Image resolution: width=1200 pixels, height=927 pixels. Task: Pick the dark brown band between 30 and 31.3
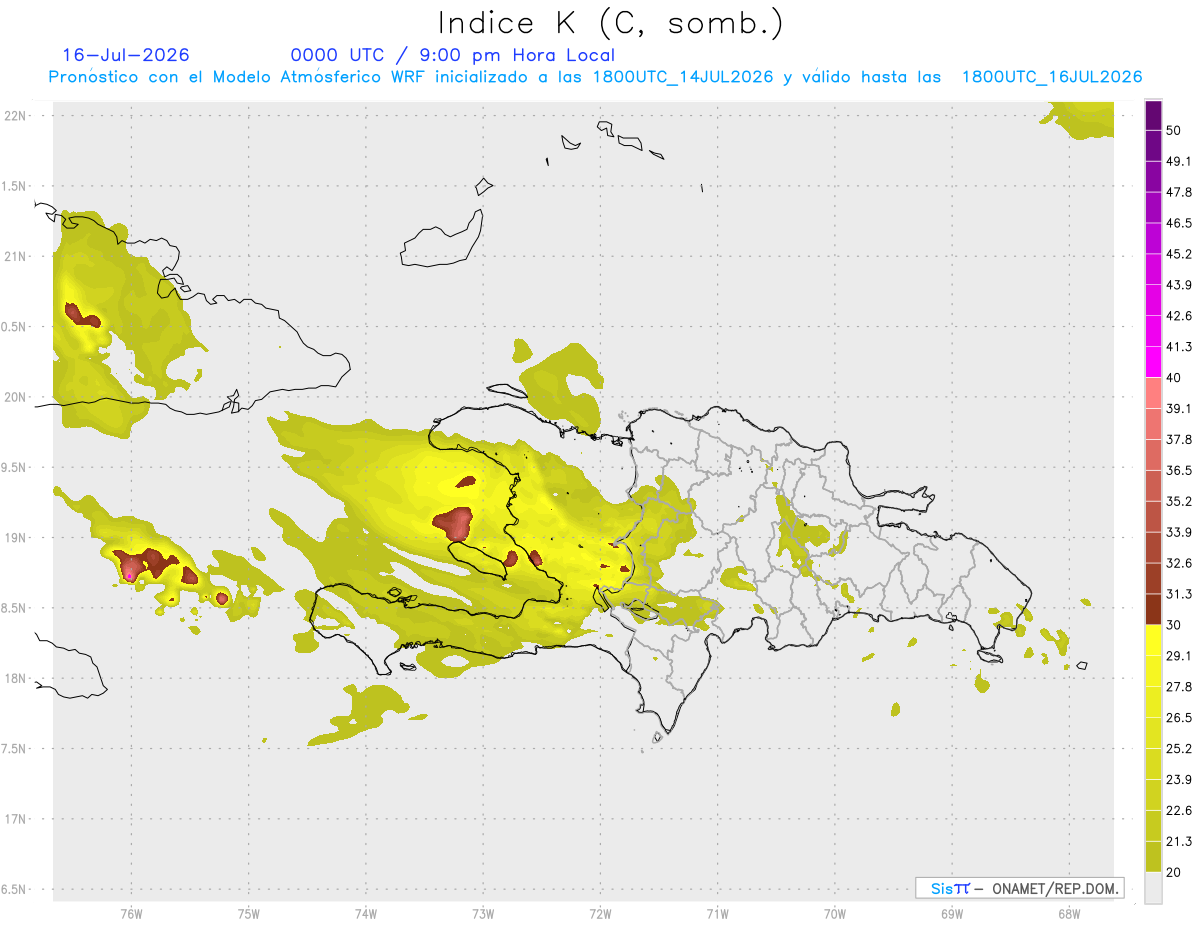click(x=1153, y=610)
